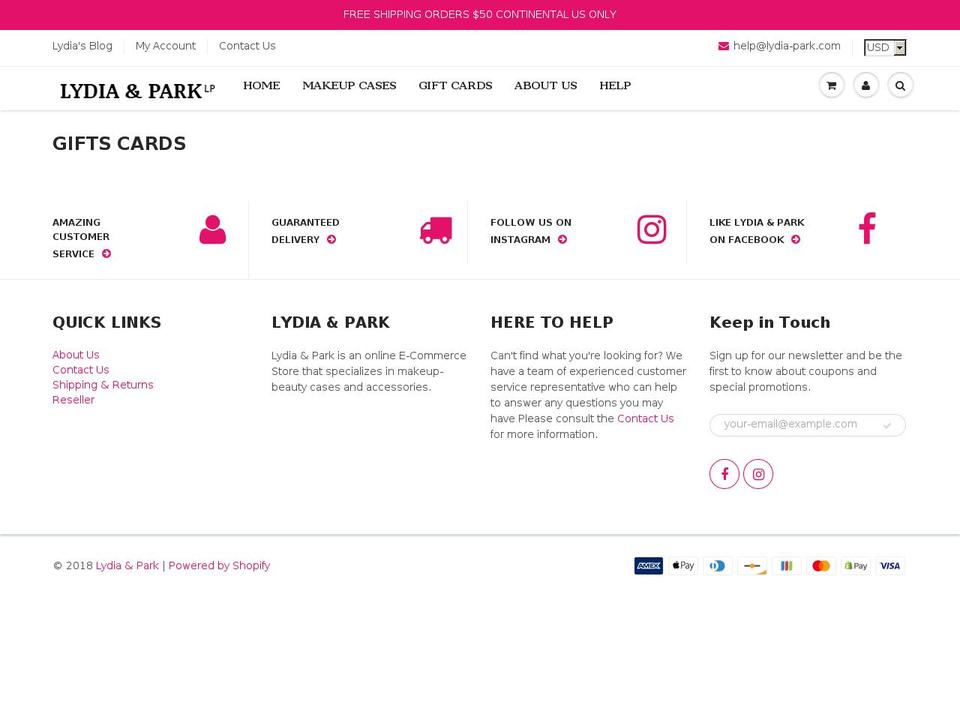Click the delivery truck icon
This screenshot has width=960, height=720.
pos(436,230)
